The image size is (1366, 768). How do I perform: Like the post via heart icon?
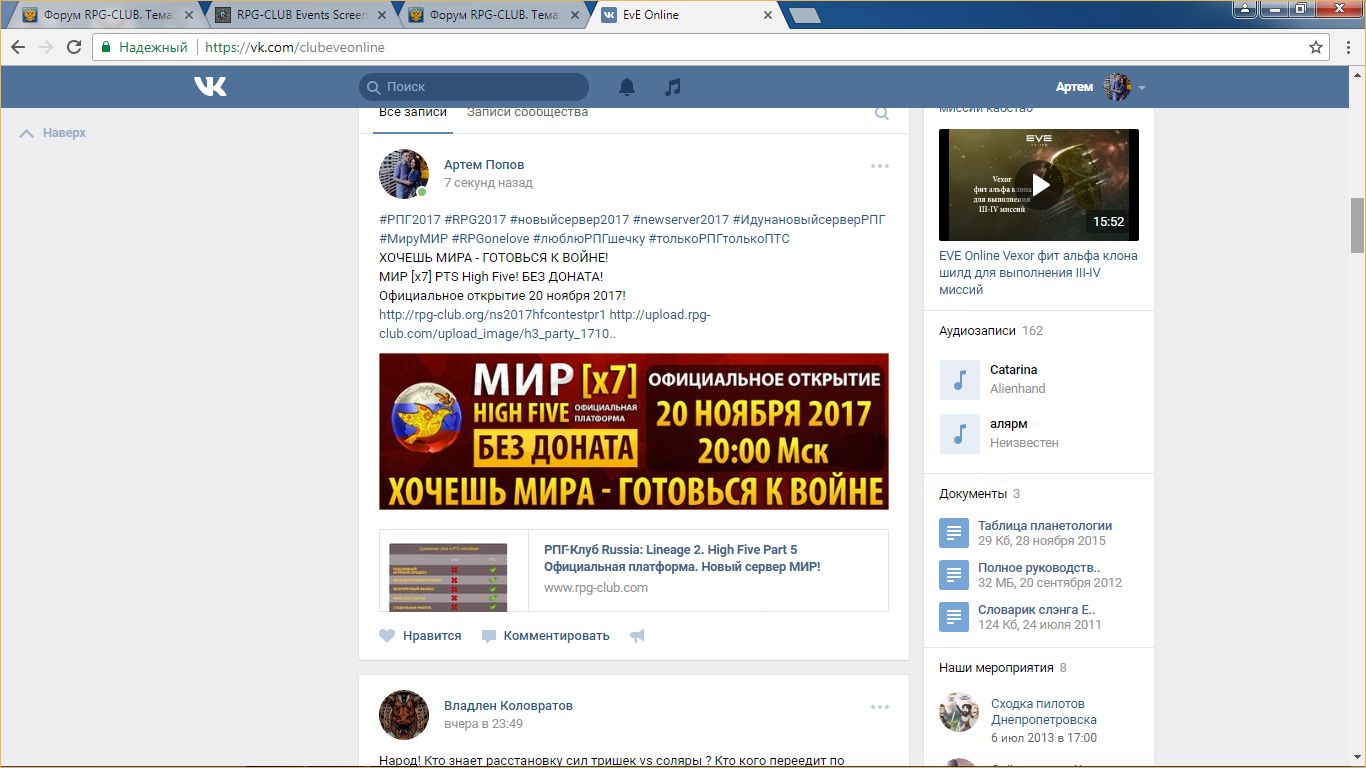(387, 636)
